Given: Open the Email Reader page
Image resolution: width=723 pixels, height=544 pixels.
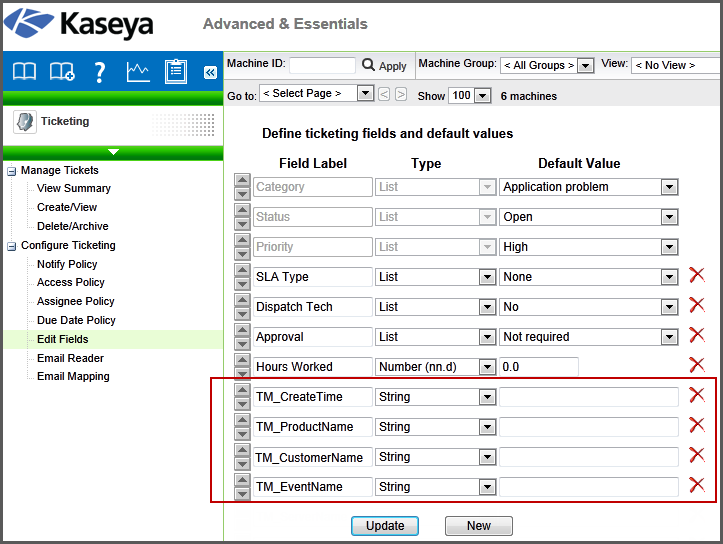Looking at the screenshot, I should (70, 358).
